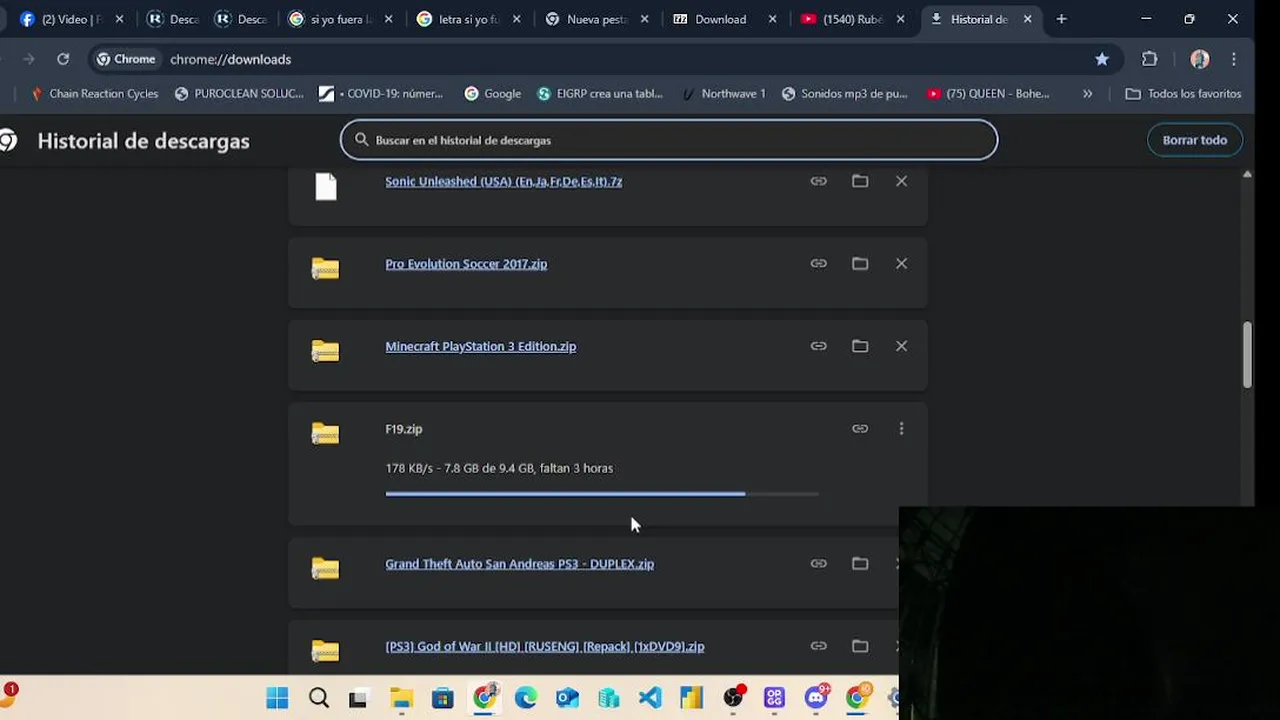Copy download link for Sonic Unleashed file
Viewport: 1280px width, 720px height.
point(818,181)
